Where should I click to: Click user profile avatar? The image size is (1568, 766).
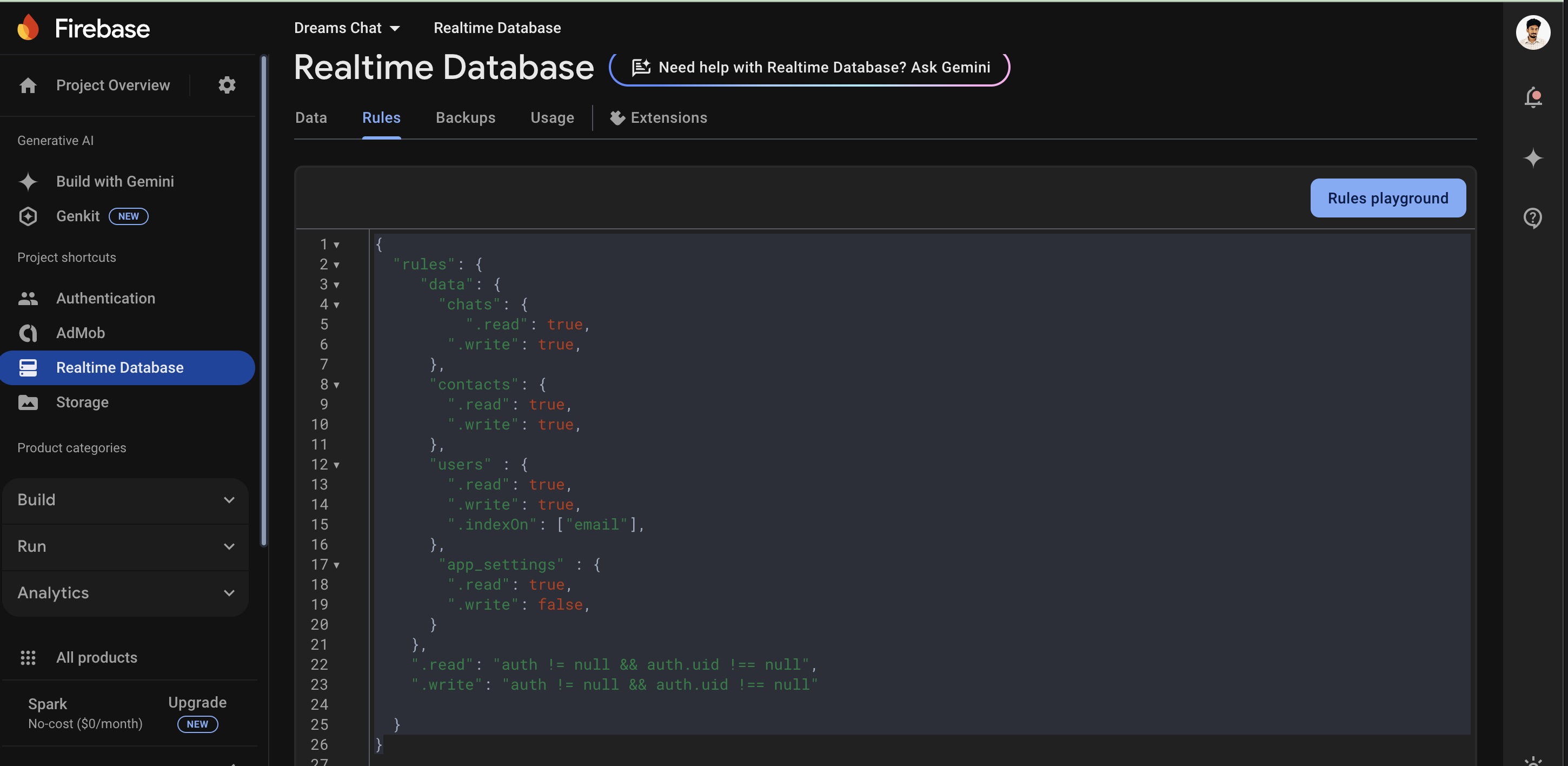click(x=1532, y=33)
